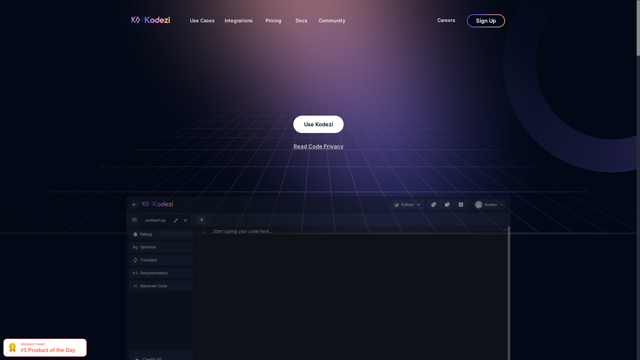Open the Use Cases menu
This screenshot has width=640, height=360.
coord(202,20)
